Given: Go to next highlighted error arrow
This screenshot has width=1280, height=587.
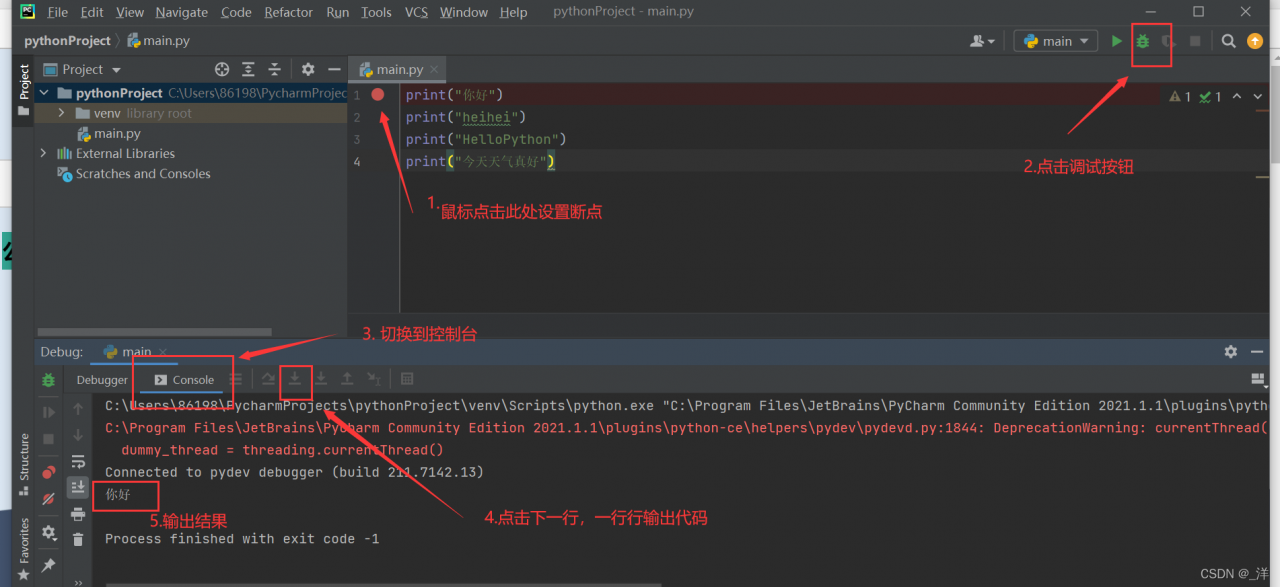Looking at the screenshot, I should (x=1257, y=96).
